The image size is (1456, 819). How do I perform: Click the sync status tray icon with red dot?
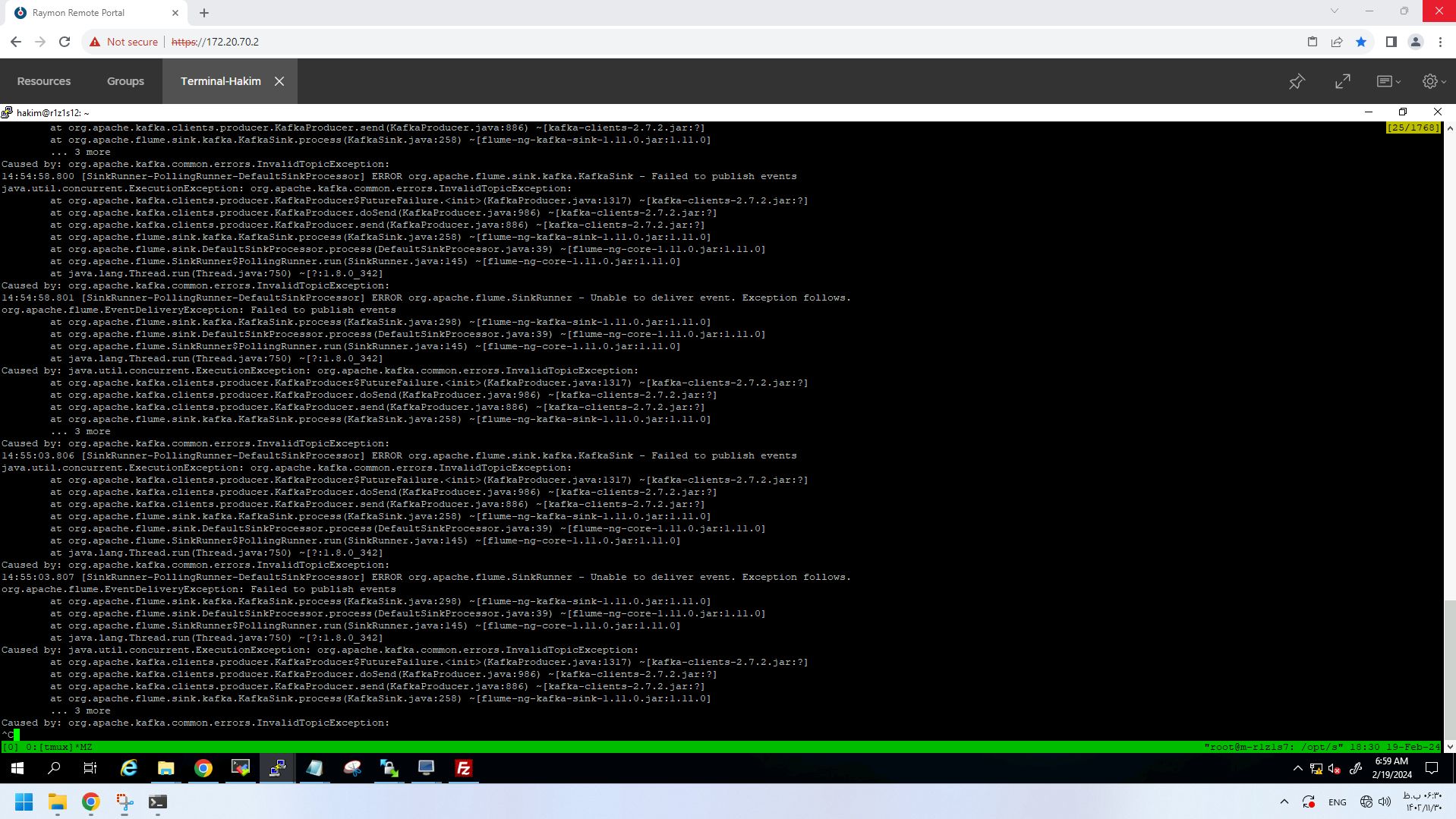pos(1309,802)
